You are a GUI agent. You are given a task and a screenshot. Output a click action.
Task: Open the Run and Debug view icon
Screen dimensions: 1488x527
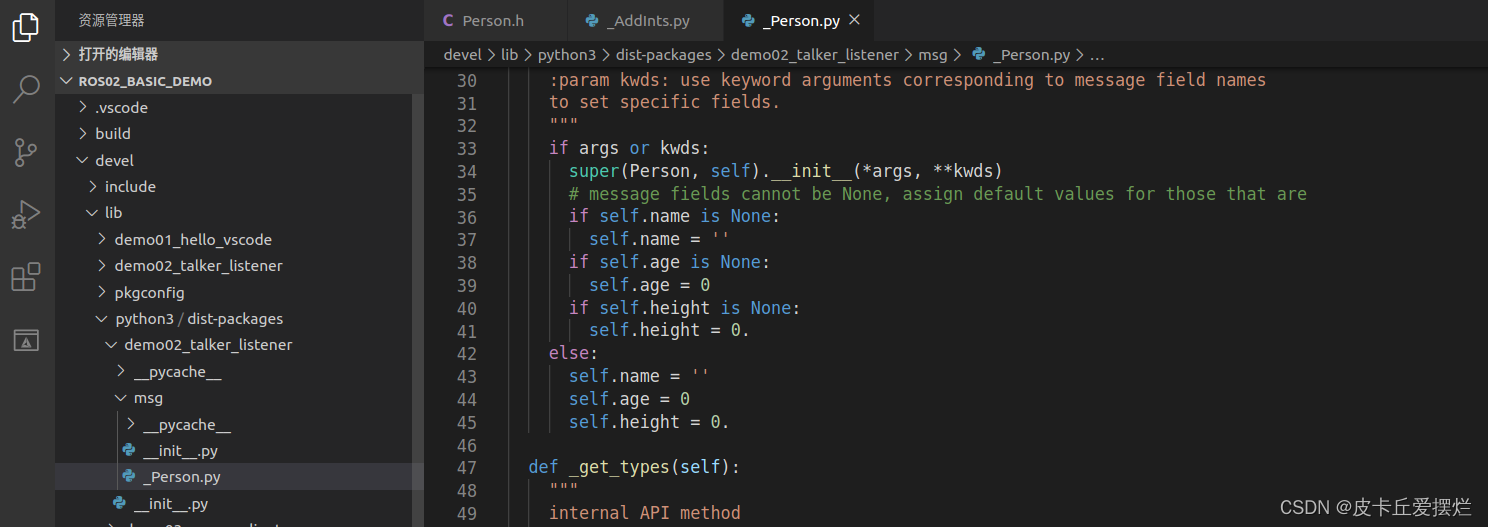pyautogui.click(x=26, y=214)
